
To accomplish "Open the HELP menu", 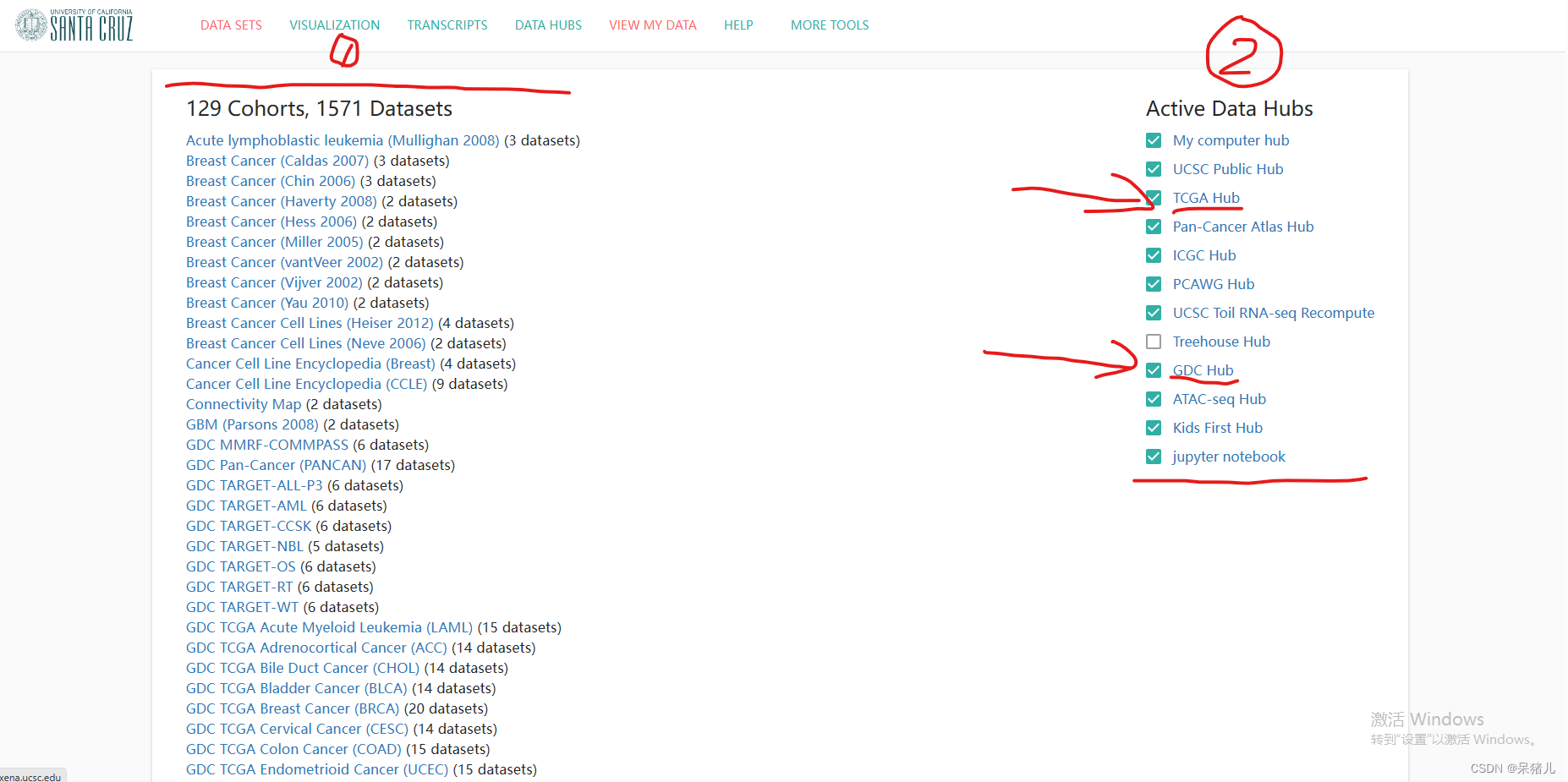I will (738, 25).
